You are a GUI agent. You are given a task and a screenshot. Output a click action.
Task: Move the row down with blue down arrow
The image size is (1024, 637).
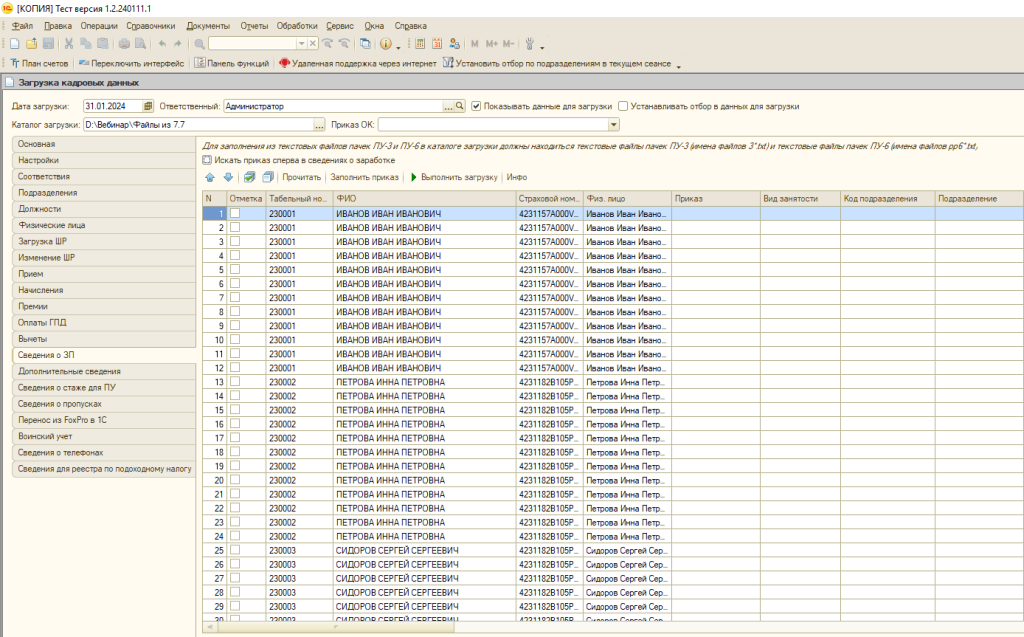click(228, 177)
